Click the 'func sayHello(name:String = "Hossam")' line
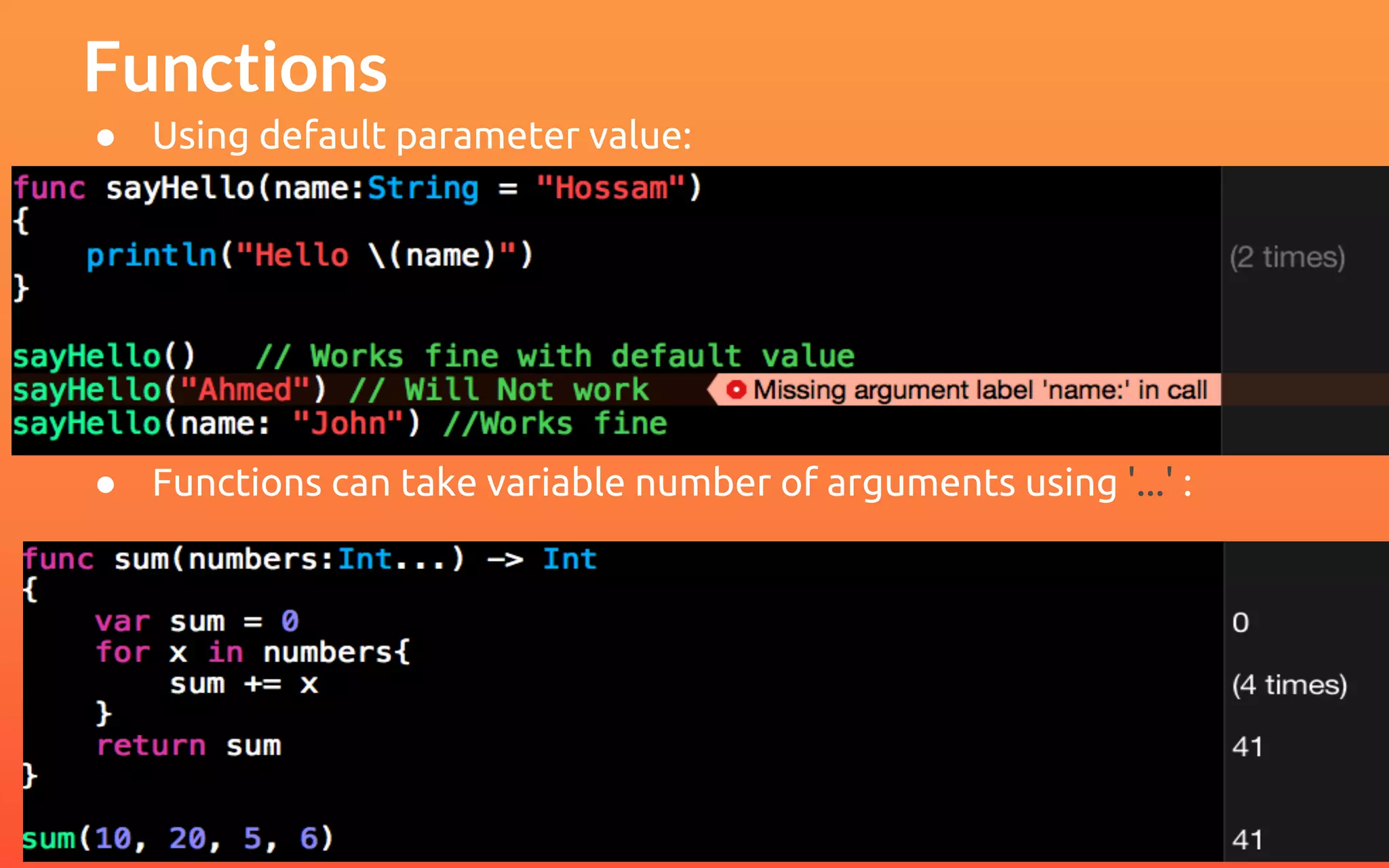This screenshot has width=1389, height=868. click(357, 188)
